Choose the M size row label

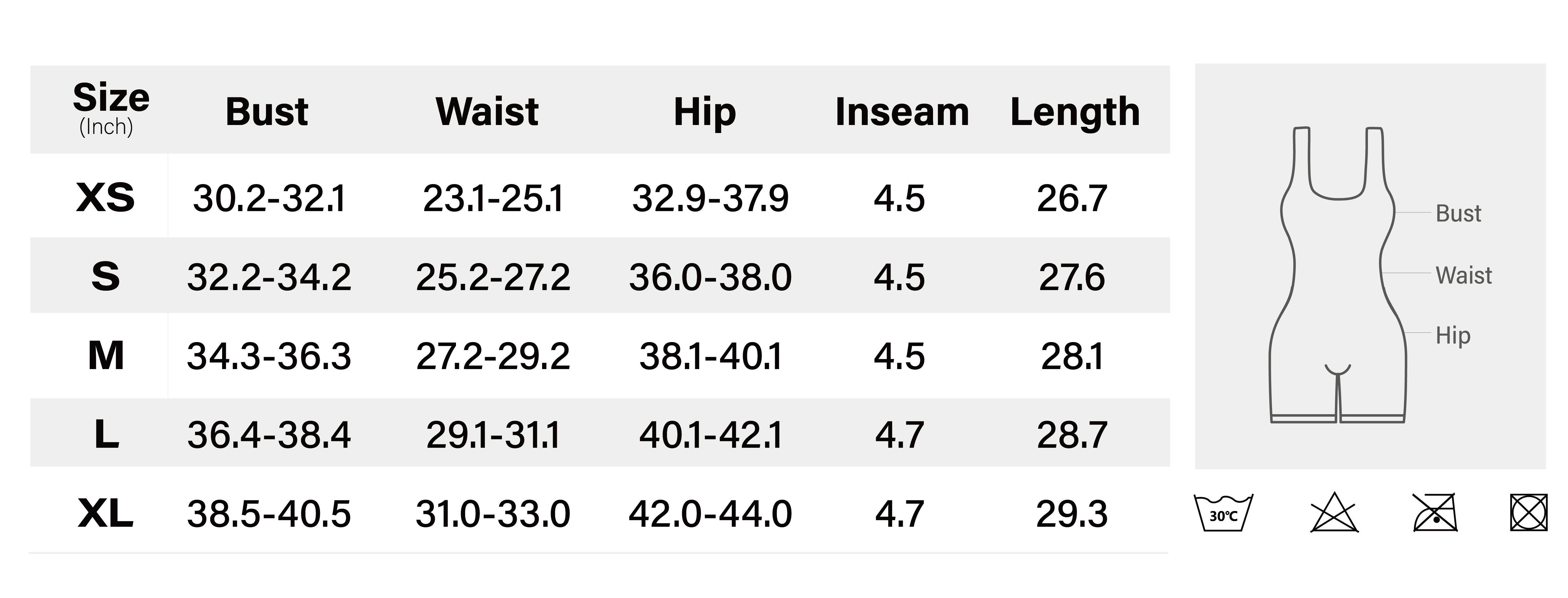[x=105, y=356]
